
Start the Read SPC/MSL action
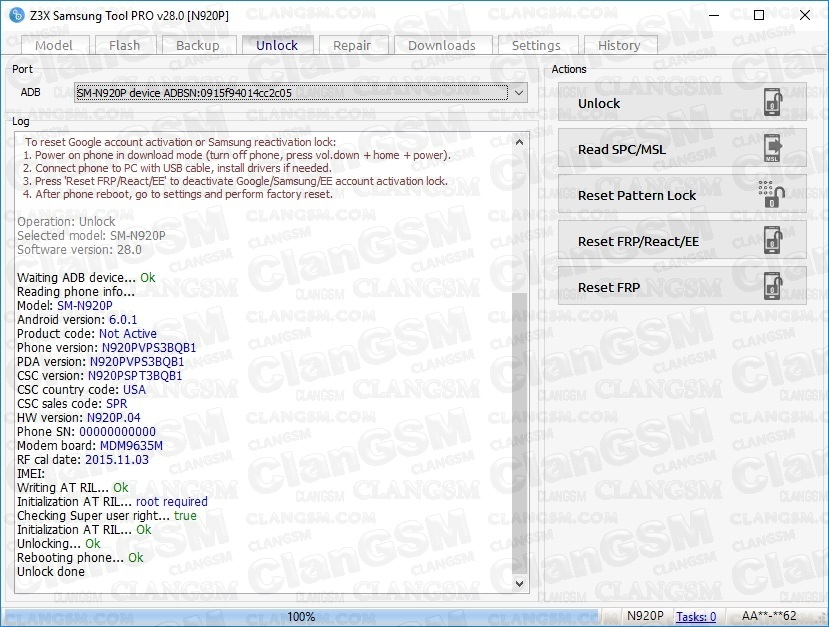point(682,149)
